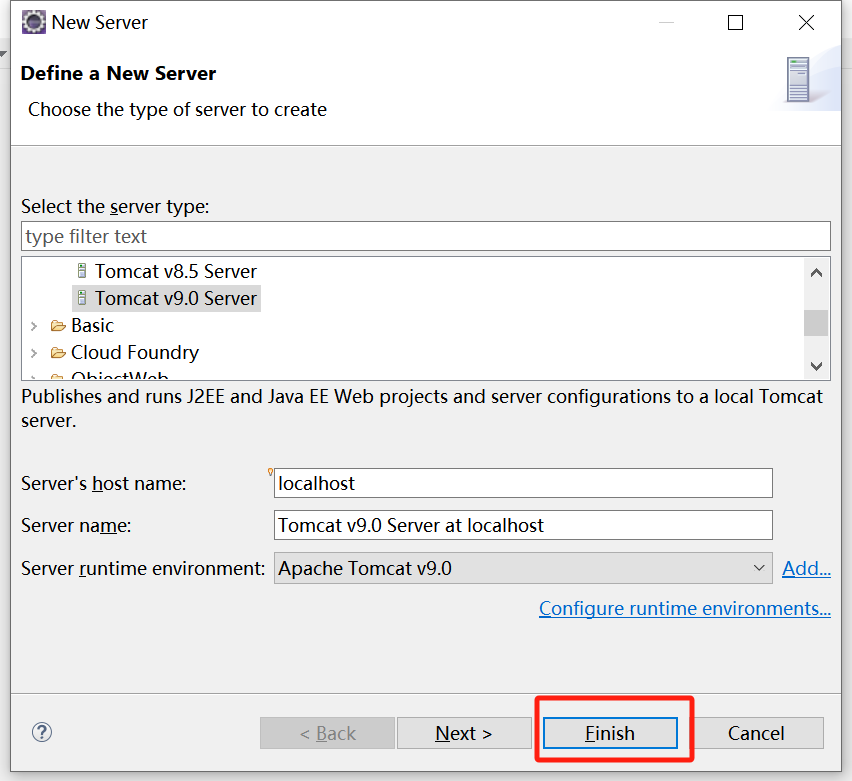Click the Tomcat v8.5 server icon
The image size is (852, 781).
click(x=82, y=270)
